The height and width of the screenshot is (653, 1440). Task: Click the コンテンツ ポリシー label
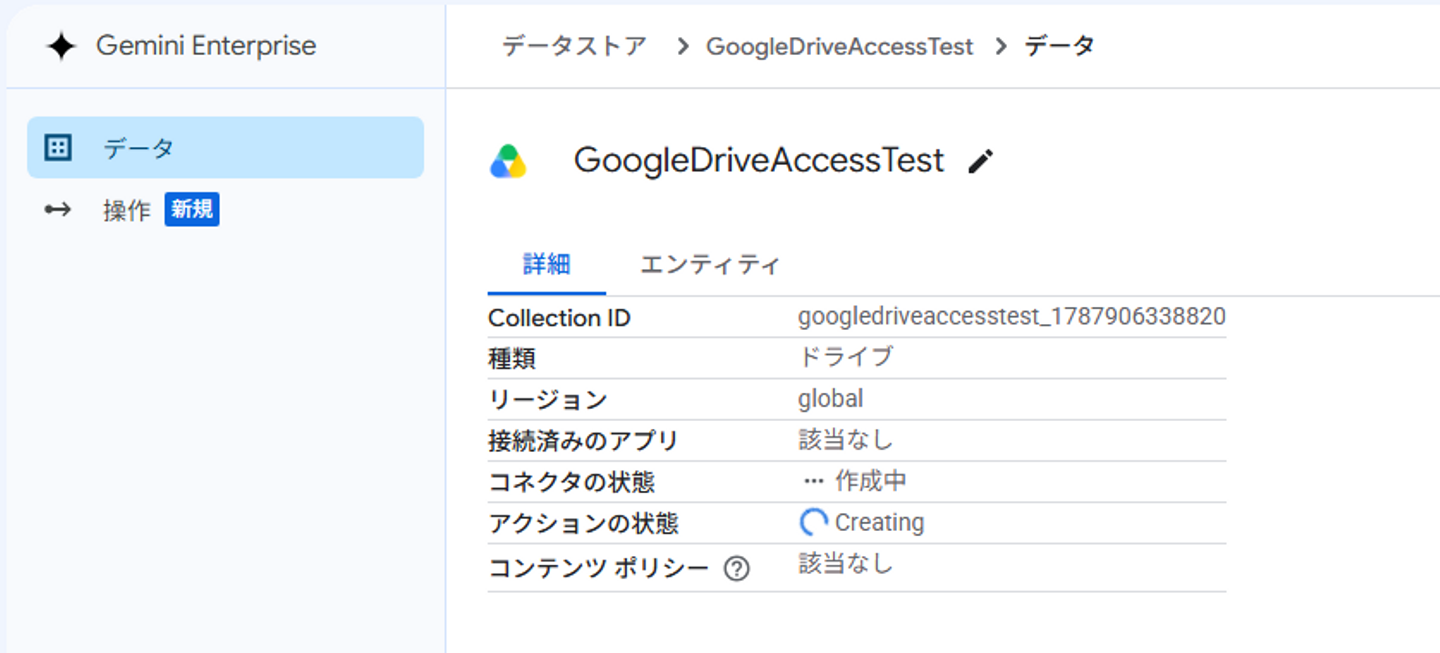(x=598, y=569)
